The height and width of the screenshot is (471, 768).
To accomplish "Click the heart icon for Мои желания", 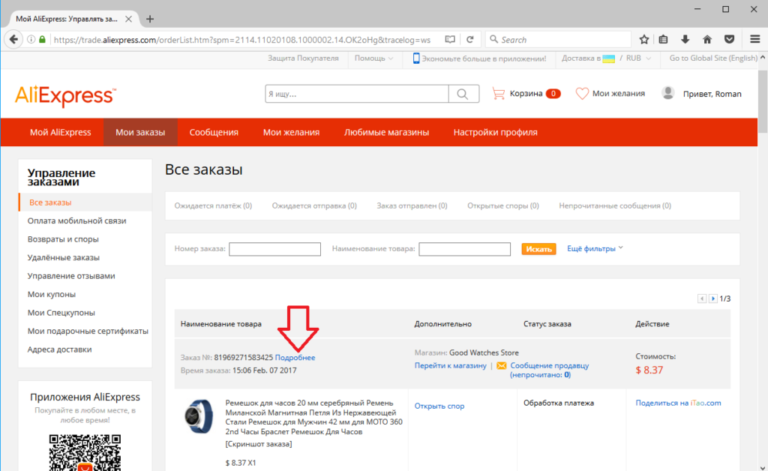I will 582,94.
